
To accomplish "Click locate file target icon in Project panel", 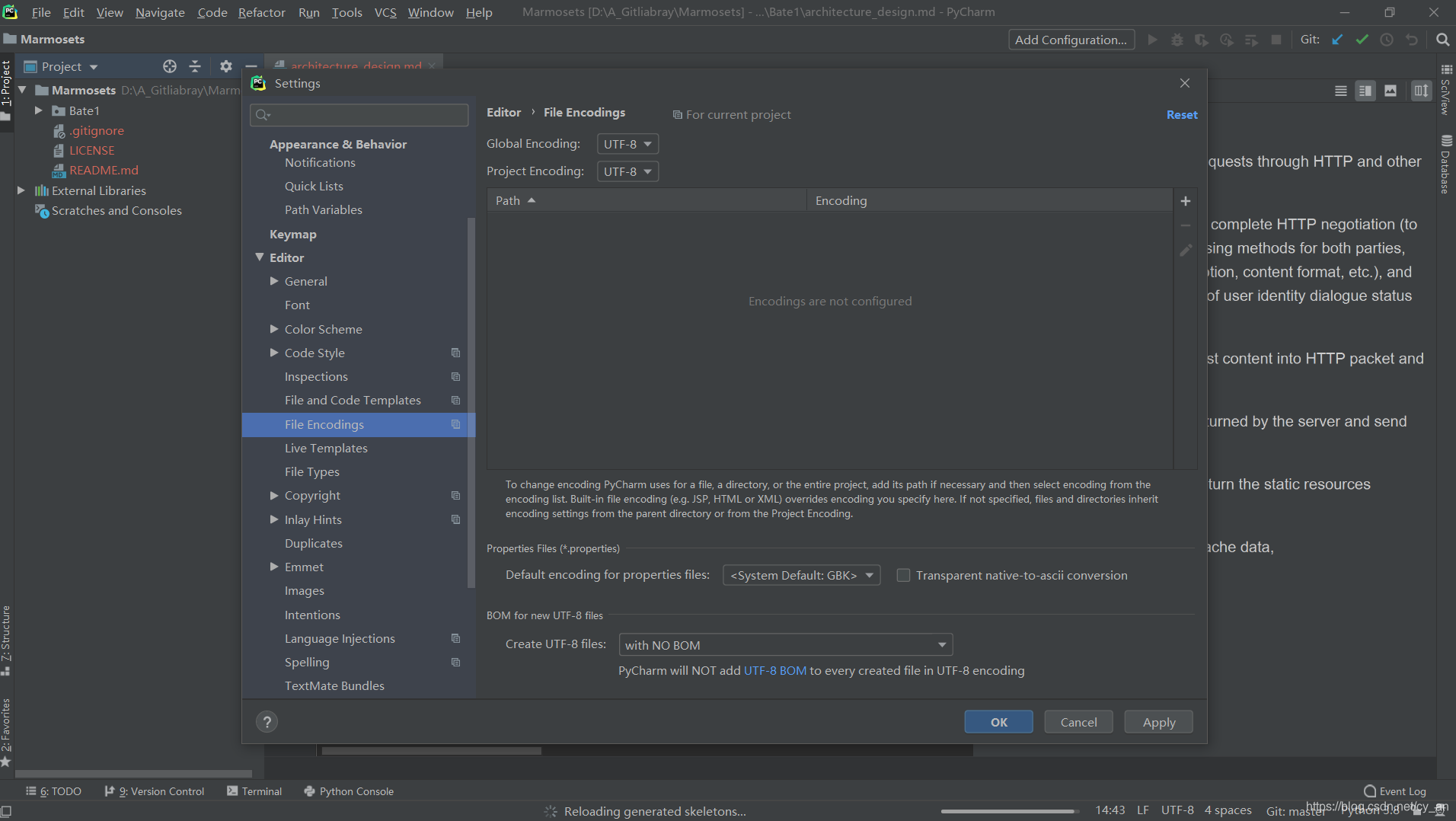I will [x=170, y=66].
